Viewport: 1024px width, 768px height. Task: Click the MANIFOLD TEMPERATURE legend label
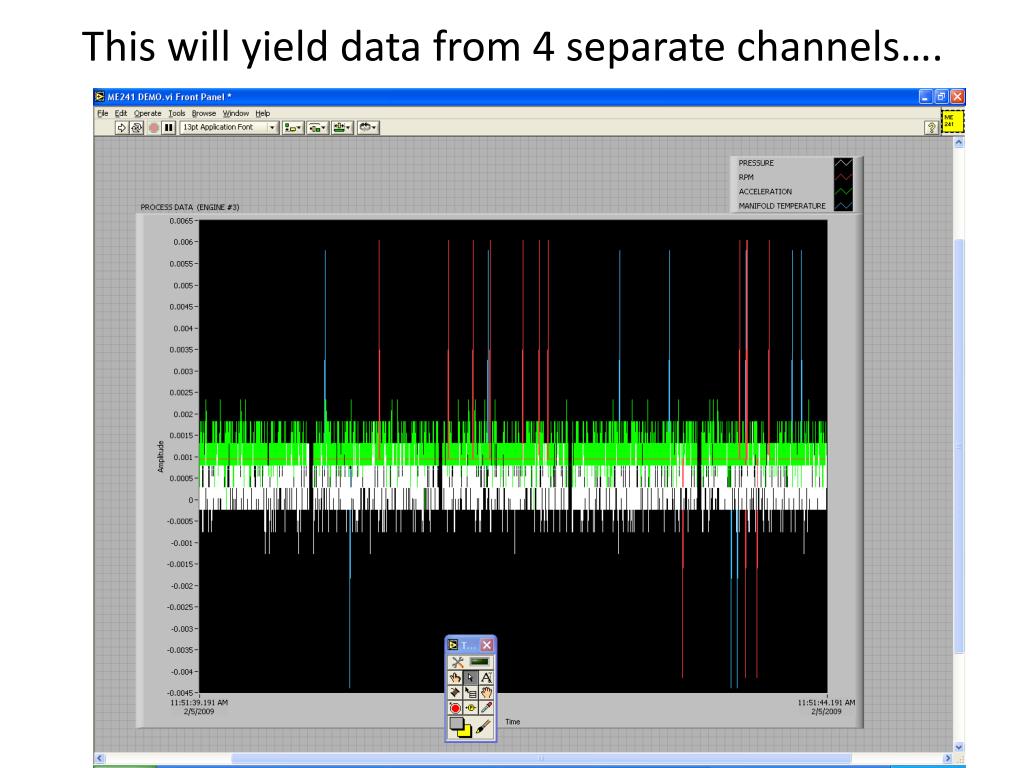(782, 206)
